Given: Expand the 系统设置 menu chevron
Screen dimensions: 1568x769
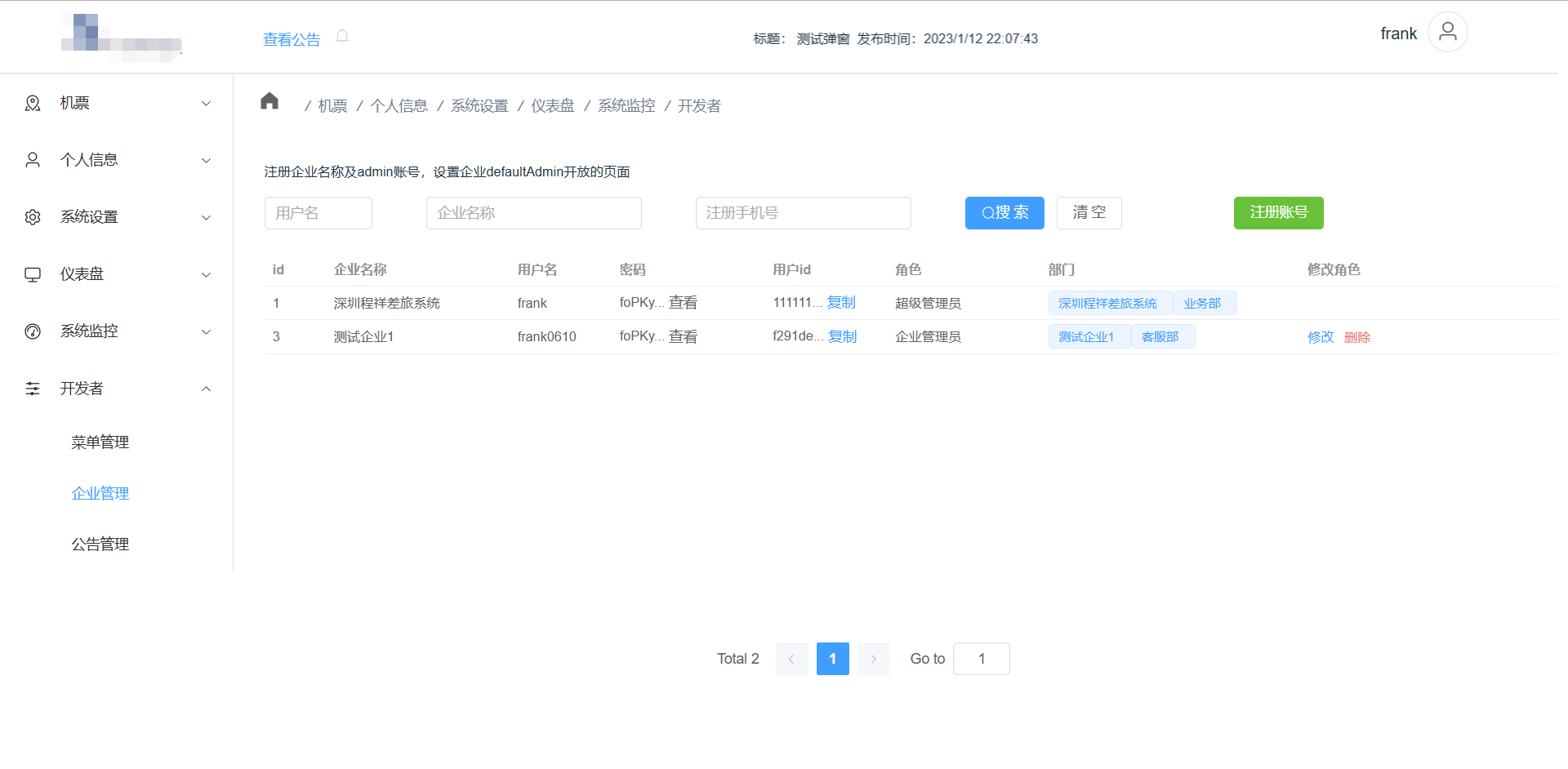Looking at the screenshot, I should pyautogui.click(x=207, y=218).
